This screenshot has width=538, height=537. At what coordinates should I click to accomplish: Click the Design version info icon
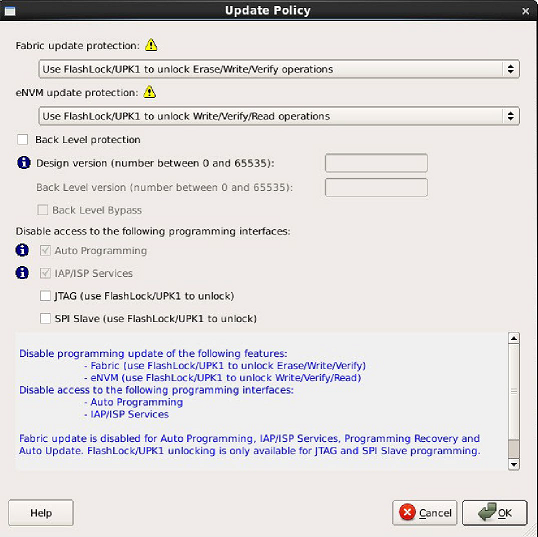24,163
